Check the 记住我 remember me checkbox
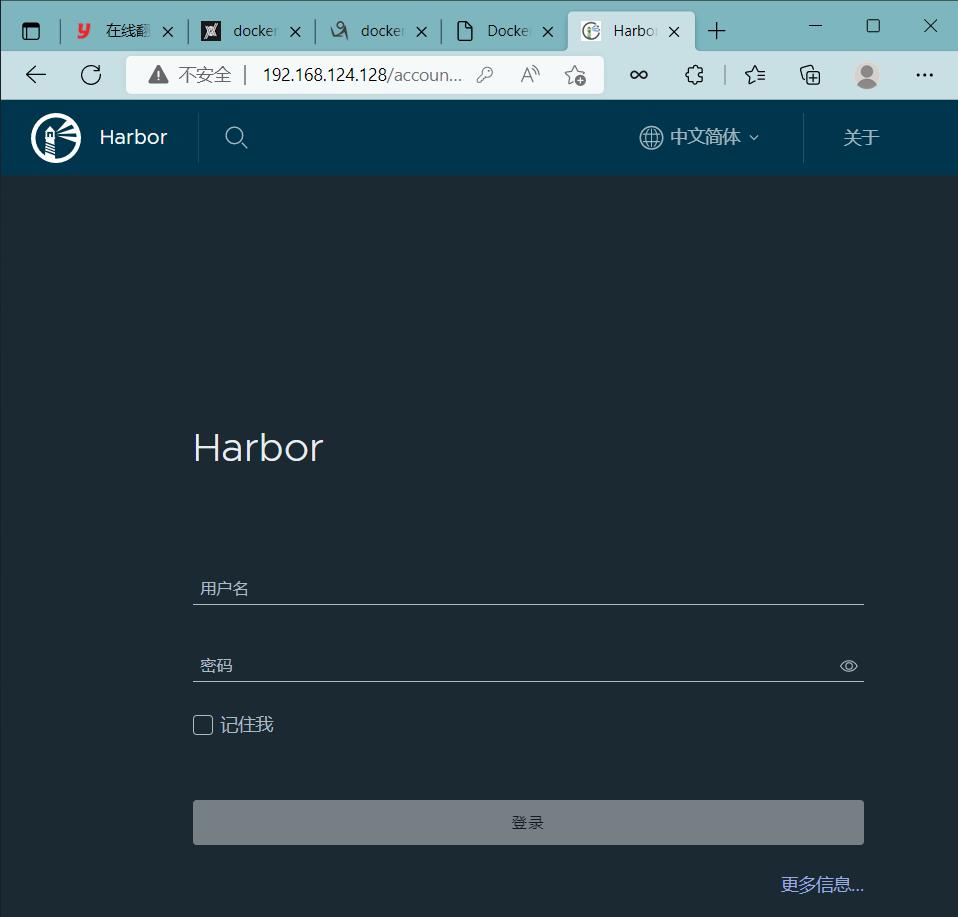Viewport: 958px width, 917px height. 203,725
